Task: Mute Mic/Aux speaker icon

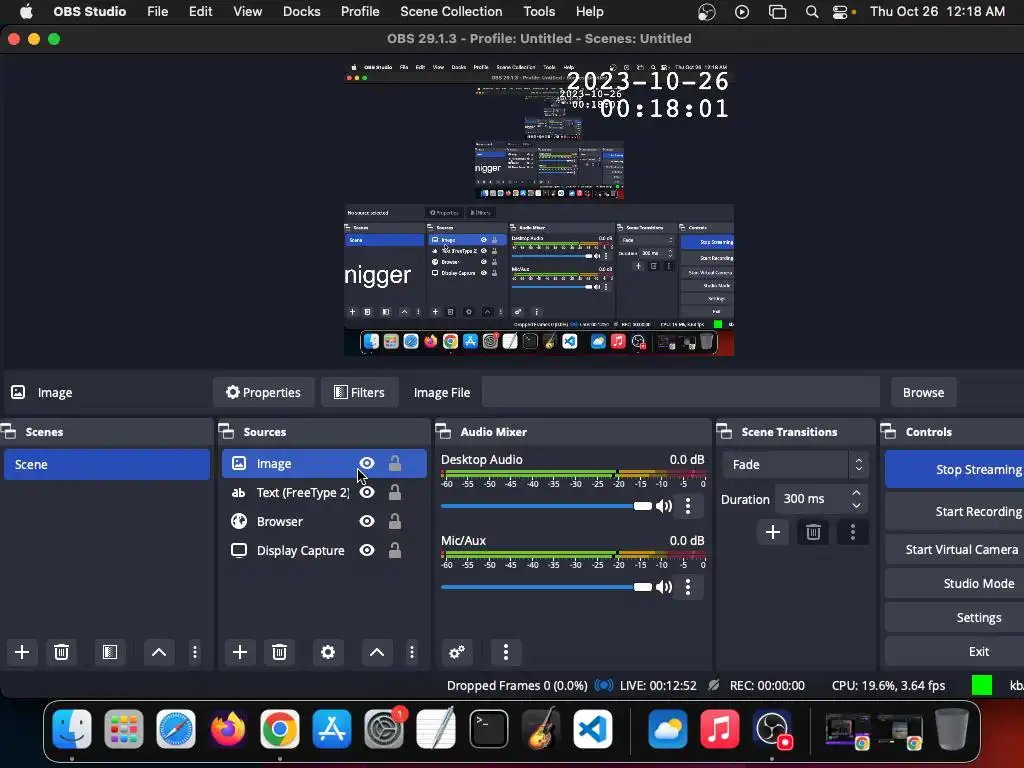Action: (x=664, y=587)
